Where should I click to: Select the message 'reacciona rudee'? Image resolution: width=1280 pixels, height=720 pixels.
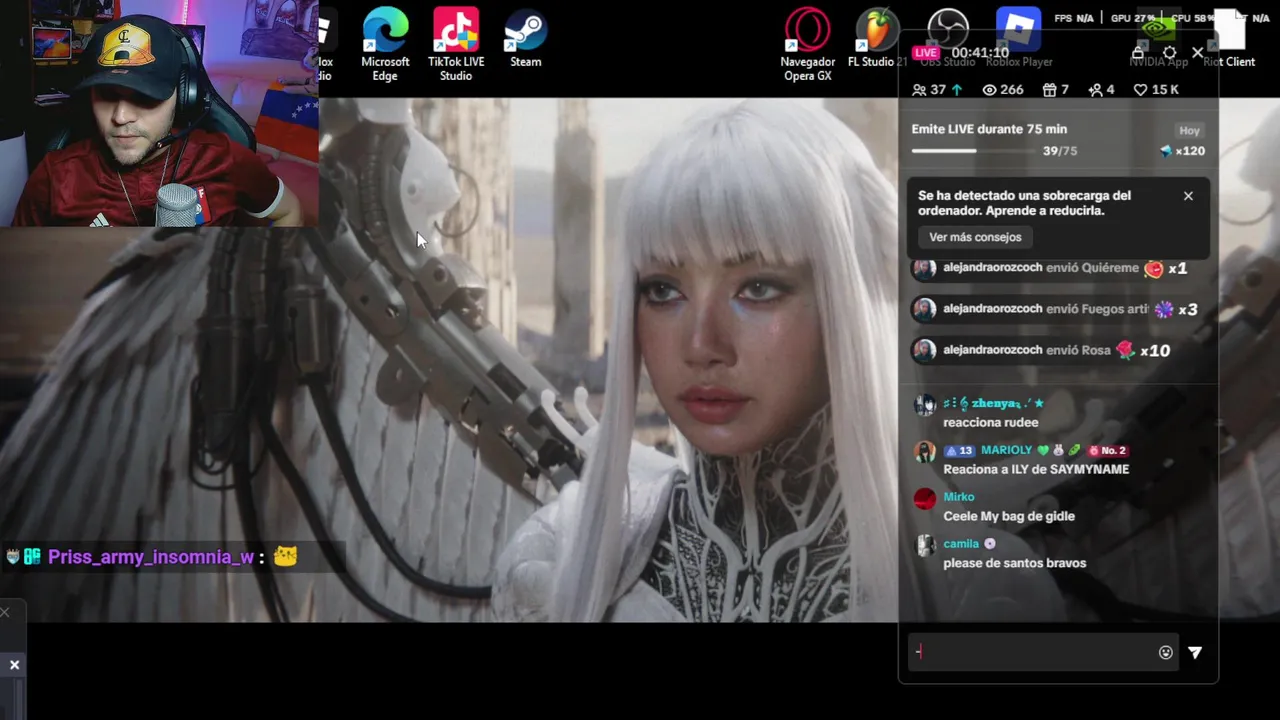[x=990, y=422]
